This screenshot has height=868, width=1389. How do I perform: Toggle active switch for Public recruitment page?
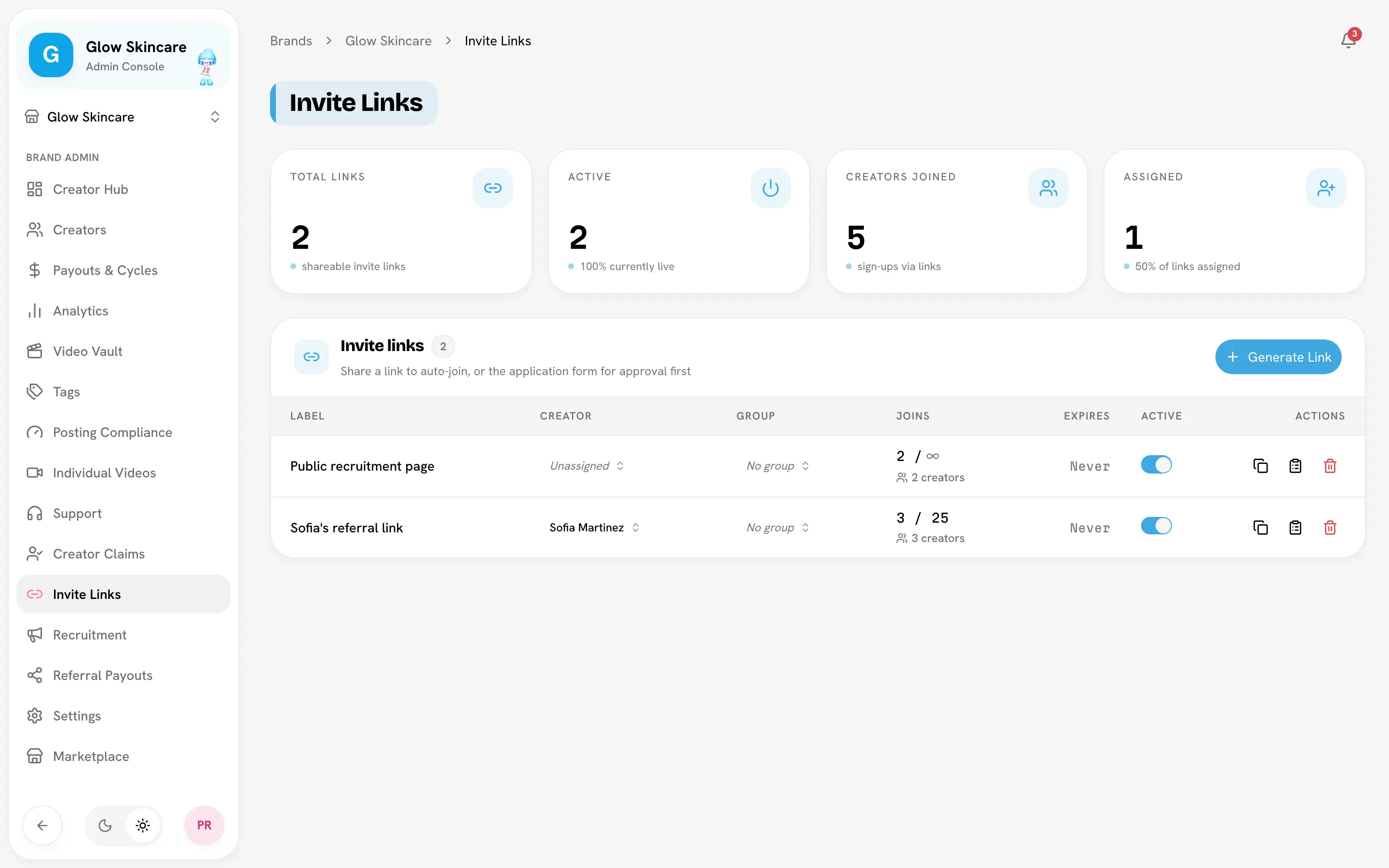[1156, 464]
